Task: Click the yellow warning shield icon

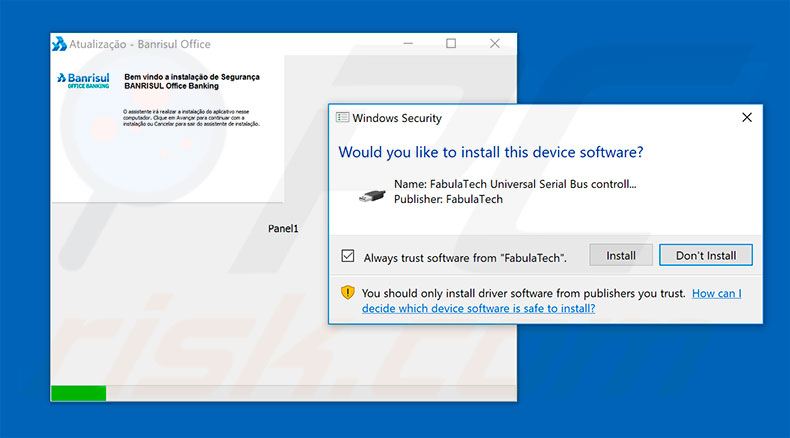Action: (x=348, y=292)
